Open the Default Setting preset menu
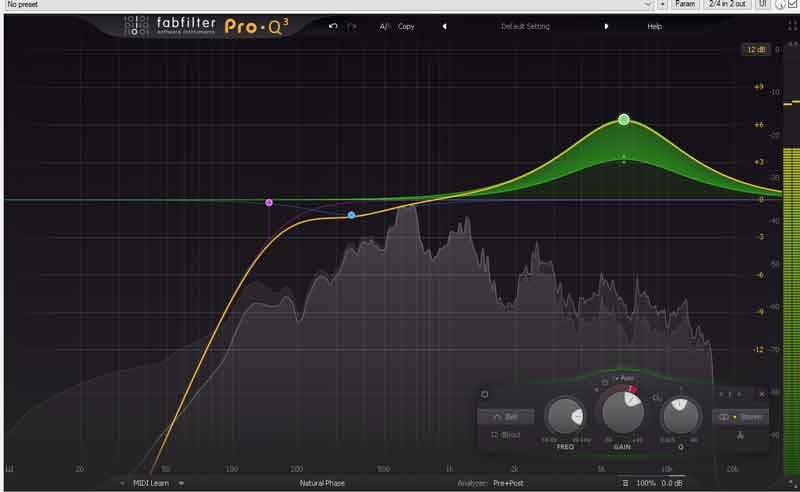Screen dimensions: 800x492 click(x=525, y=27)
